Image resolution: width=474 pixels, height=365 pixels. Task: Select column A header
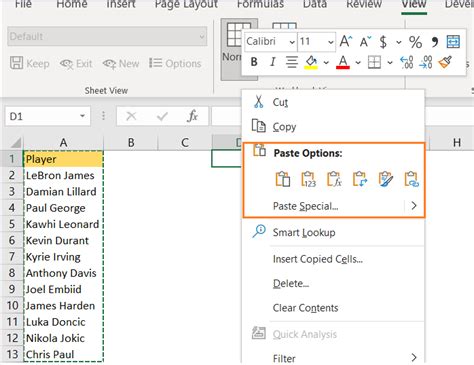click(x=63, y=143)
